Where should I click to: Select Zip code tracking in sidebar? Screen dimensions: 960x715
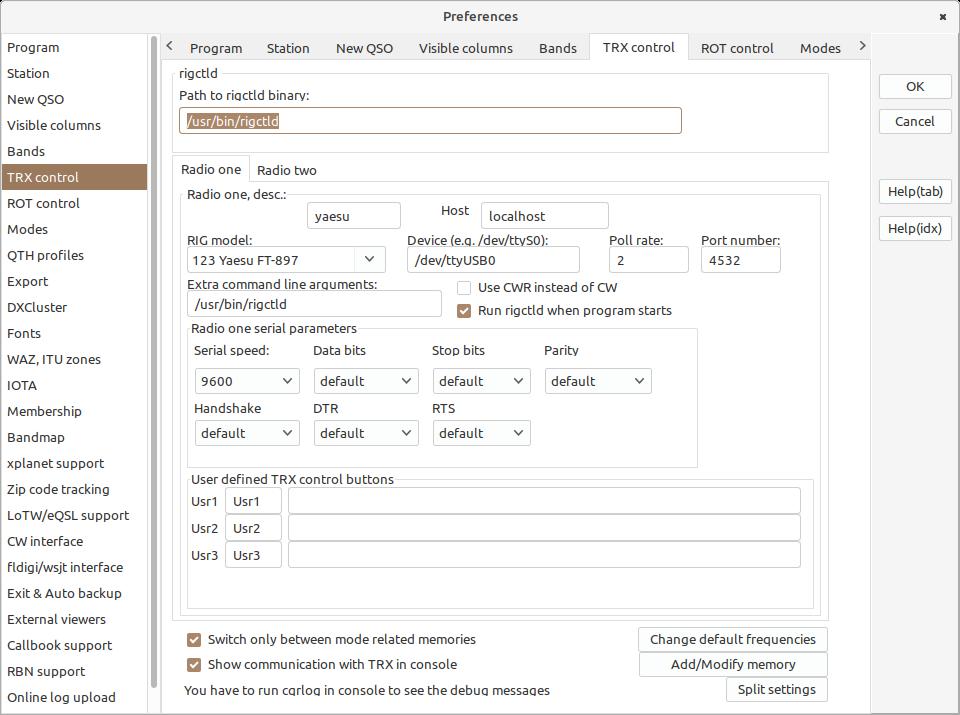tap(74, 490)
